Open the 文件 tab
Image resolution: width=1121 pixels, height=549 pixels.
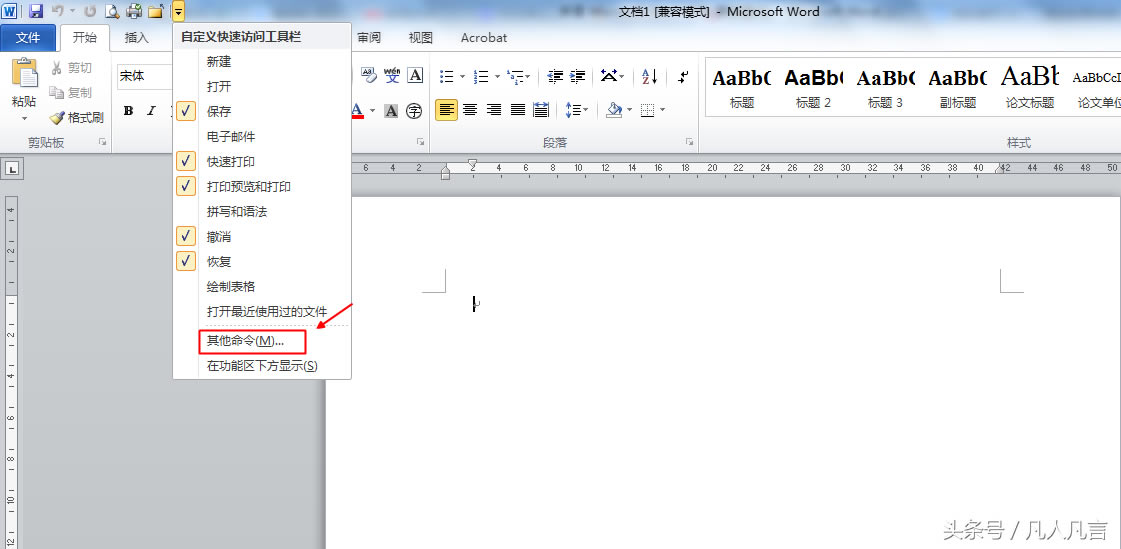point(28,38)
